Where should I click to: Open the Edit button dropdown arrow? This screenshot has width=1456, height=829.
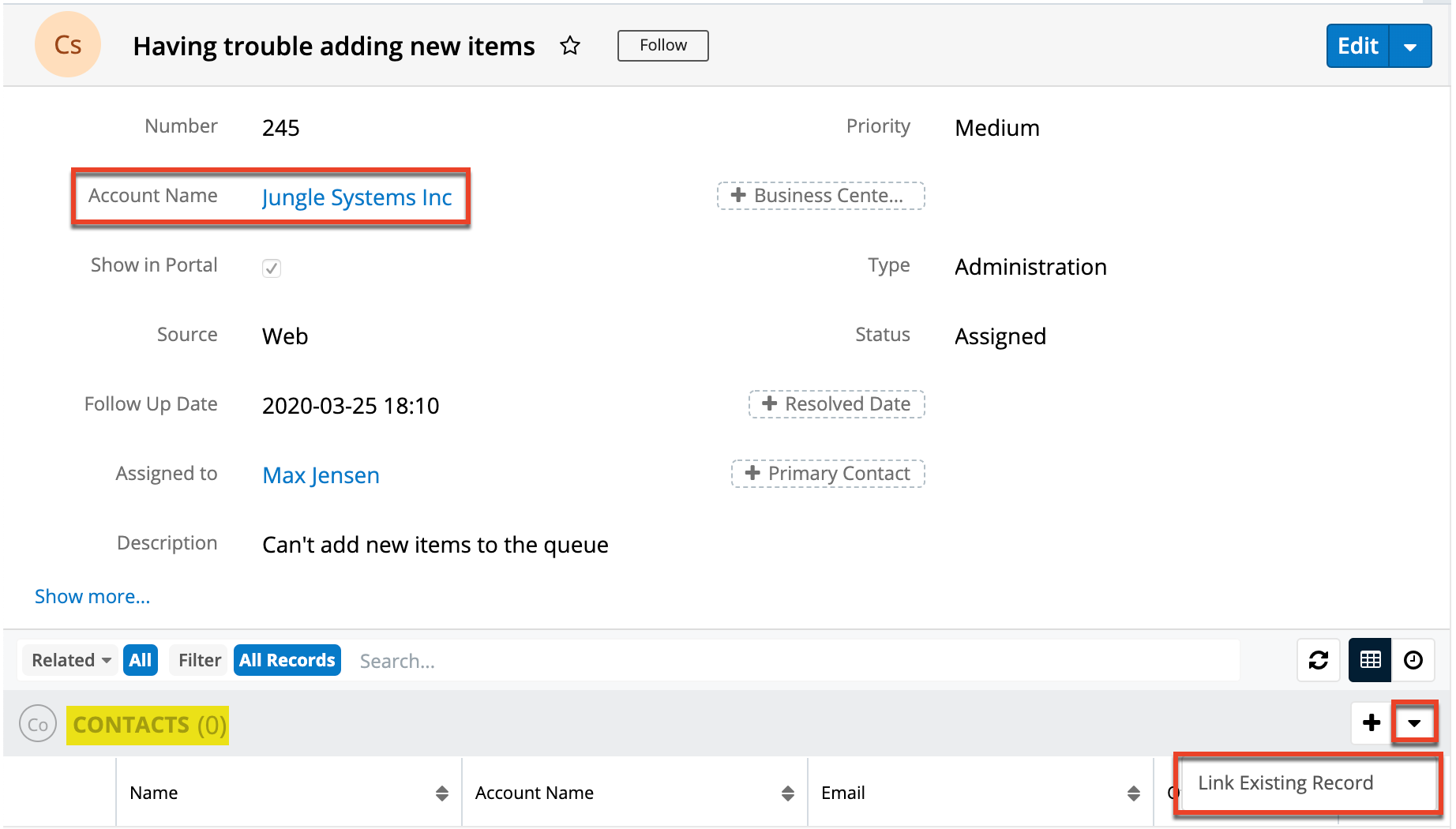click(x=1410, y=47)
